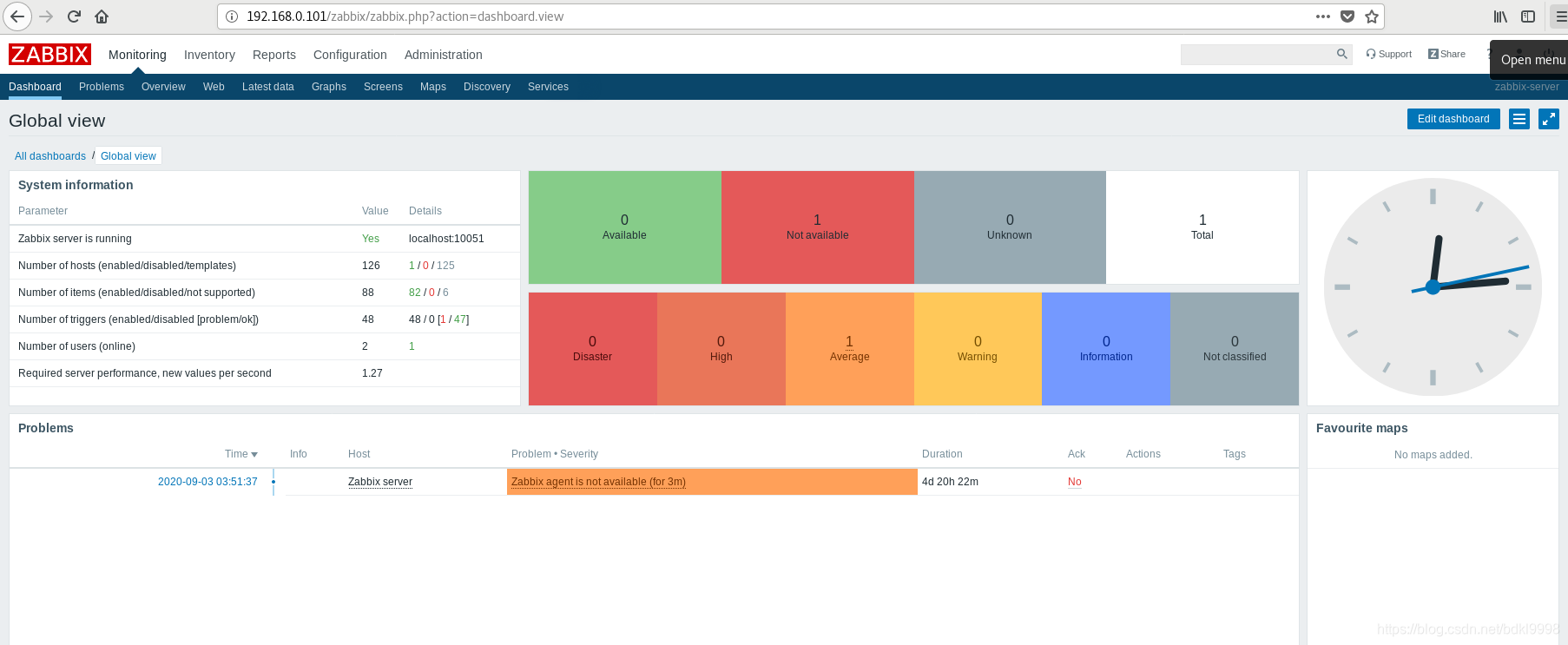This screenshot has height=645, width=1568.
Task: Switch dashboard to fullscreen mode icon
Action: click(1549, 119)
